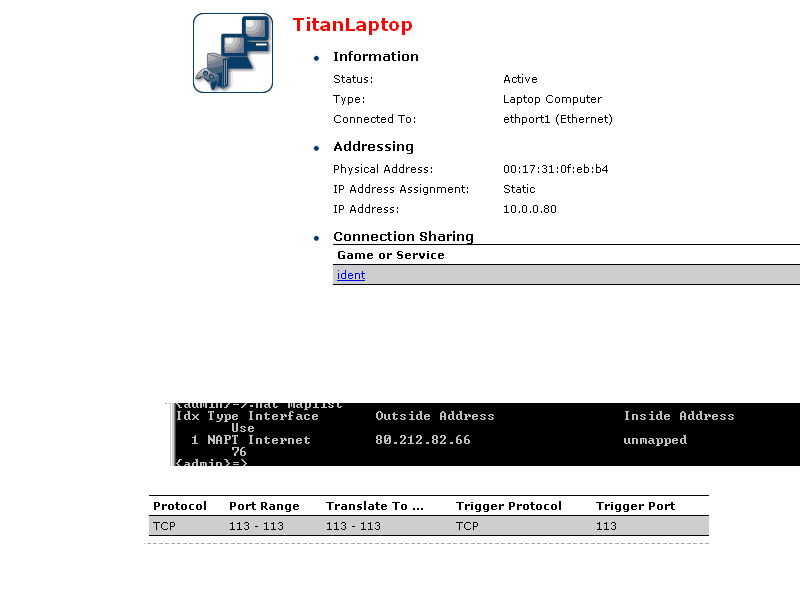Select the 113 - 113 Port Range cell
800x600 pixels.
[256, 526]
